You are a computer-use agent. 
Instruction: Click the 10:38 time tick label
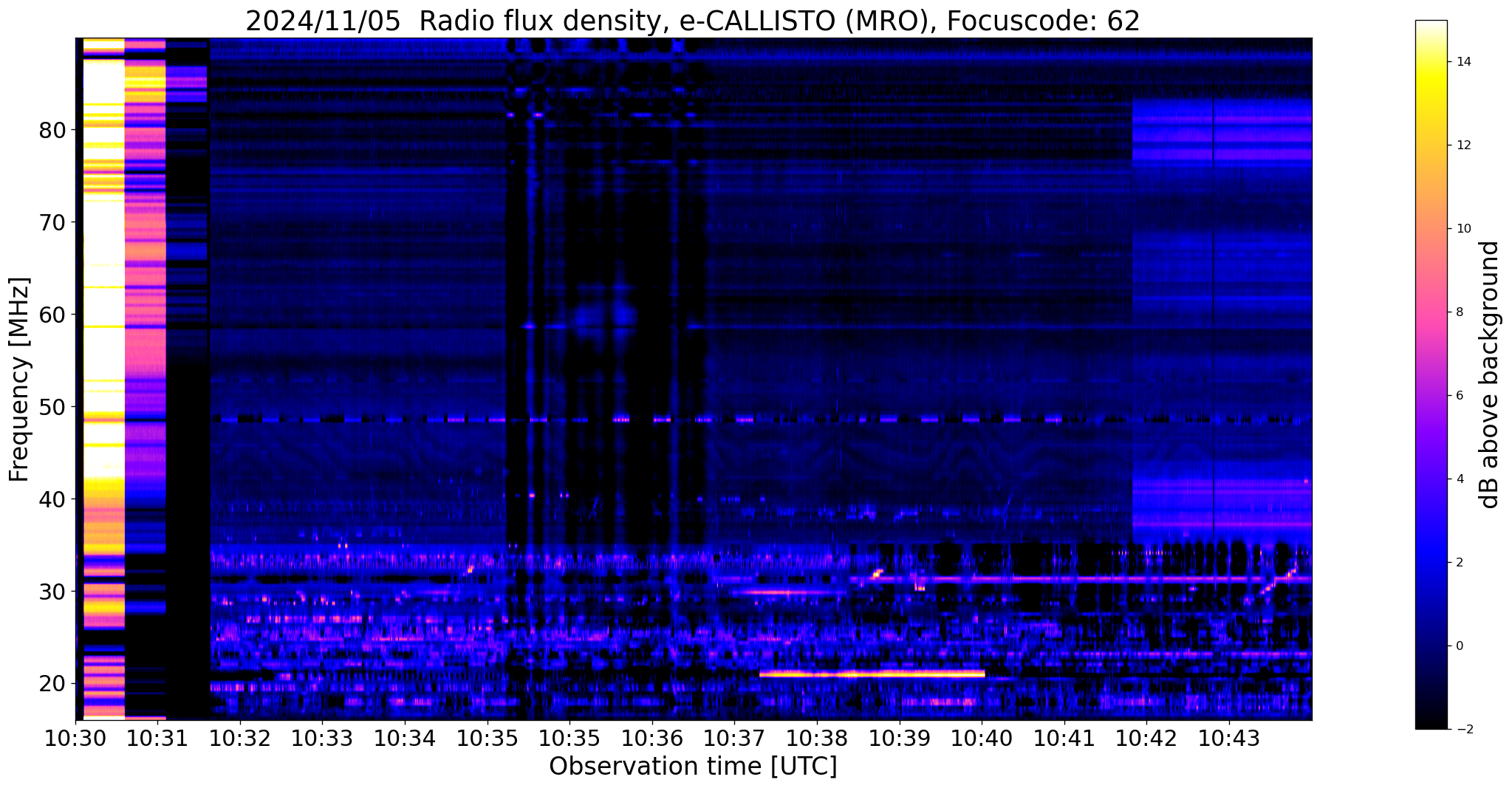[x=817, y=738]
